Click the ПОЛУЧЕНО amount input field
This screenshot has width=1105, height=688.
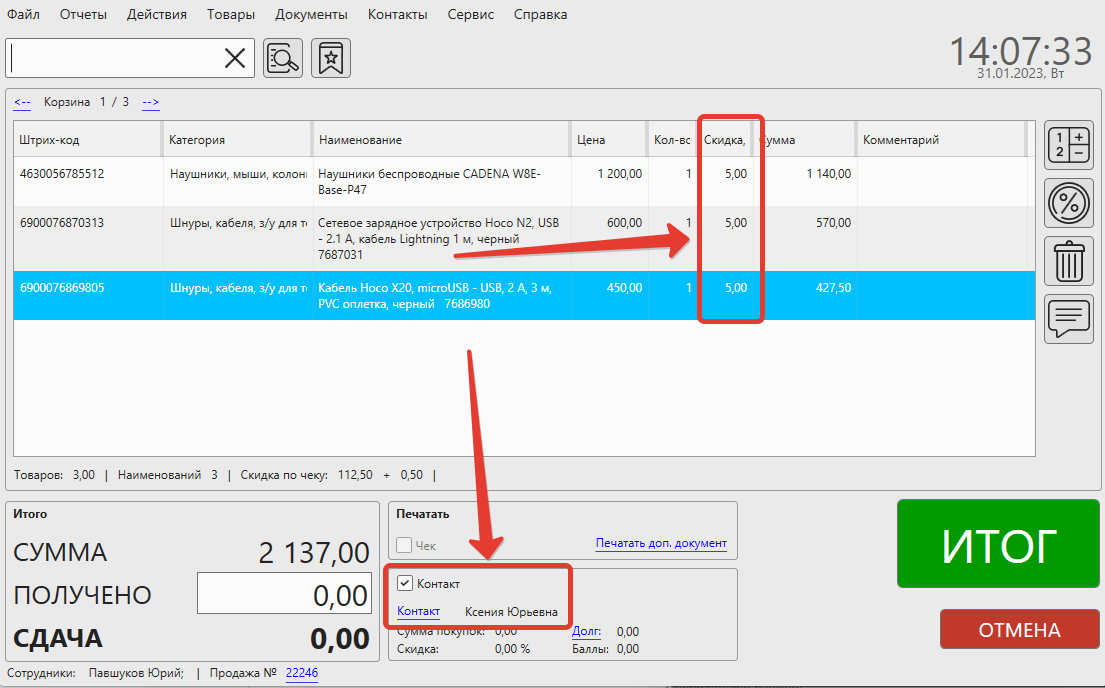pos(285,595)
